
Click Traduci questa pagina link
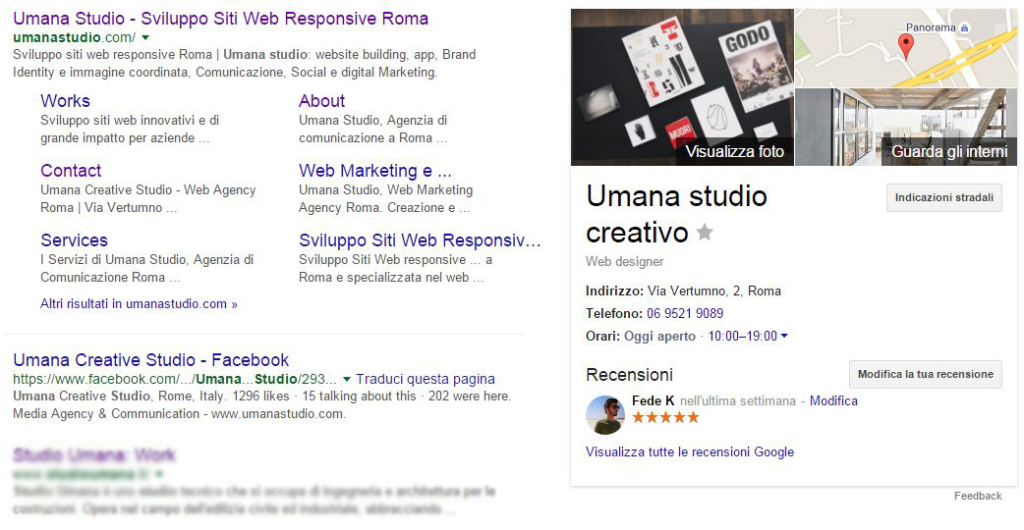coord(426,379)
